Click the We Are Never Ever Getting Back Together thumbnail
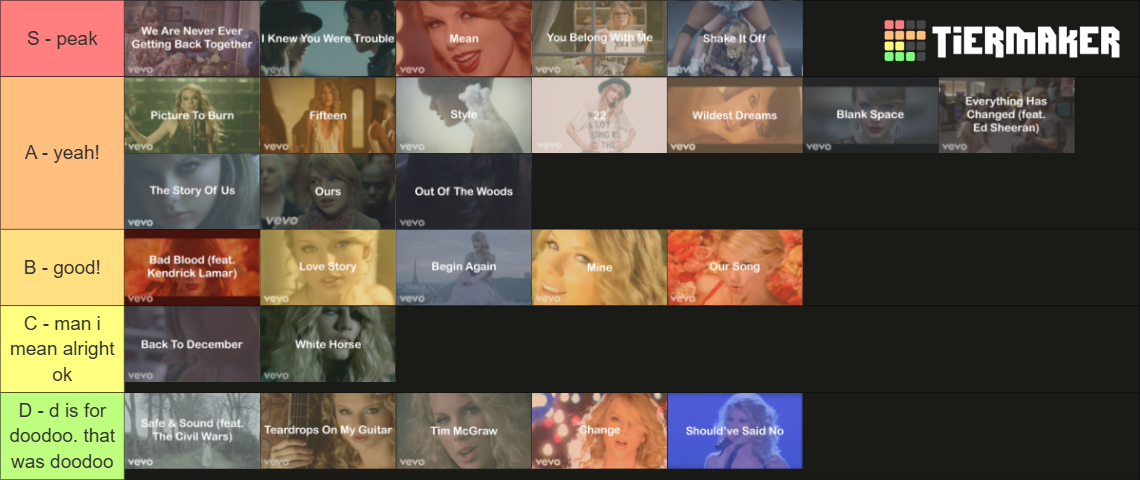 click(192, 39)
